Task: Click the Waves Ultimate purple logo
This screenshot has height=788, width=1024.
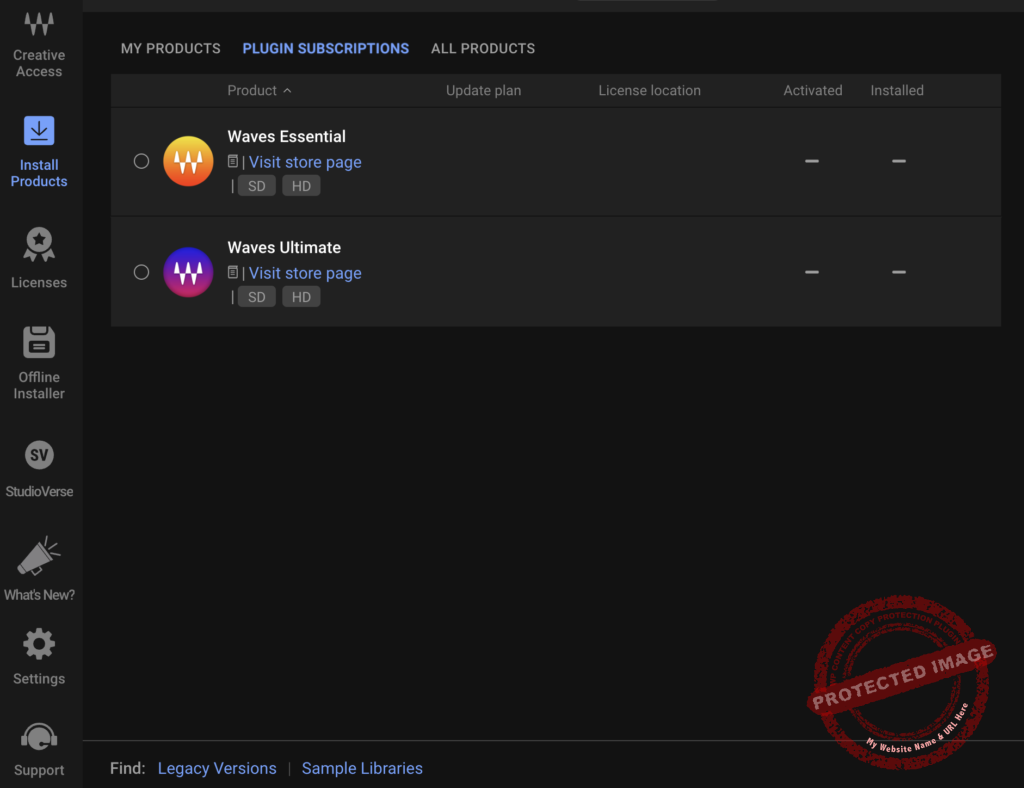Action: [x=188, y=272]
